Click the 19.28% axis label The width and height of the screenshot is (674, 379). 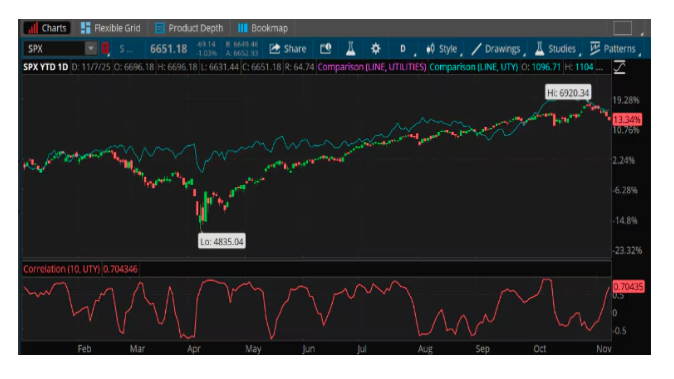pos(626,100)
